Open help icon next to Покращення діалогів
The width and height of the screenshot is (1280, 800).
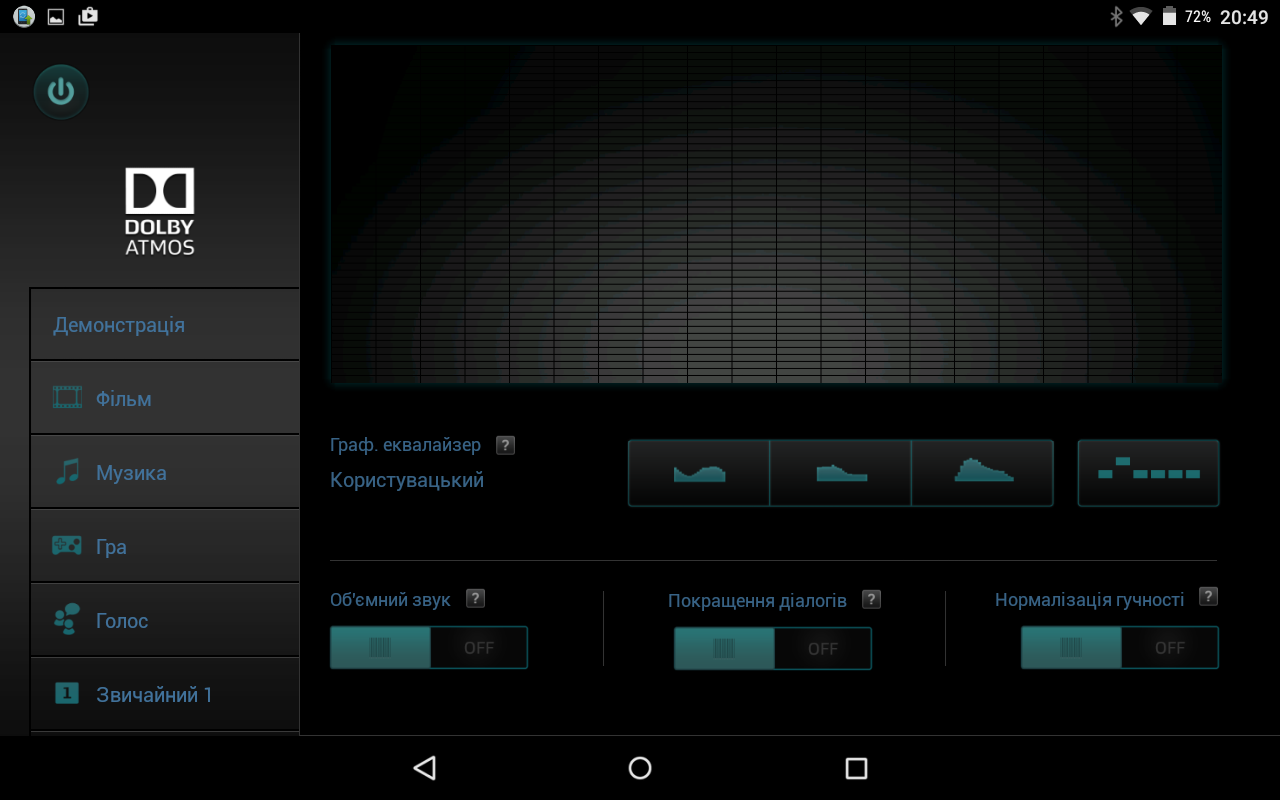tap(872, 599)
